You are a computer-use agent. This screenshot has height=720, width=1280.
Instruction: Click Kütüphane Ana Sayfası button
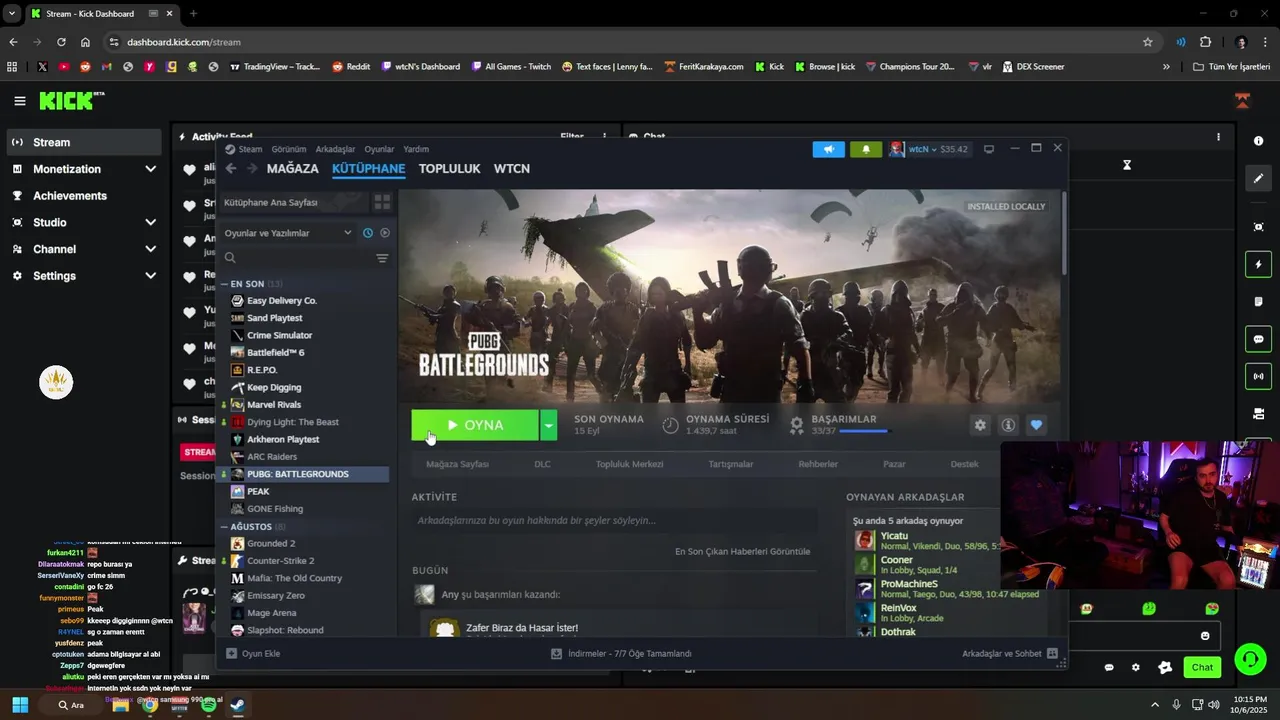coord(292,202)
